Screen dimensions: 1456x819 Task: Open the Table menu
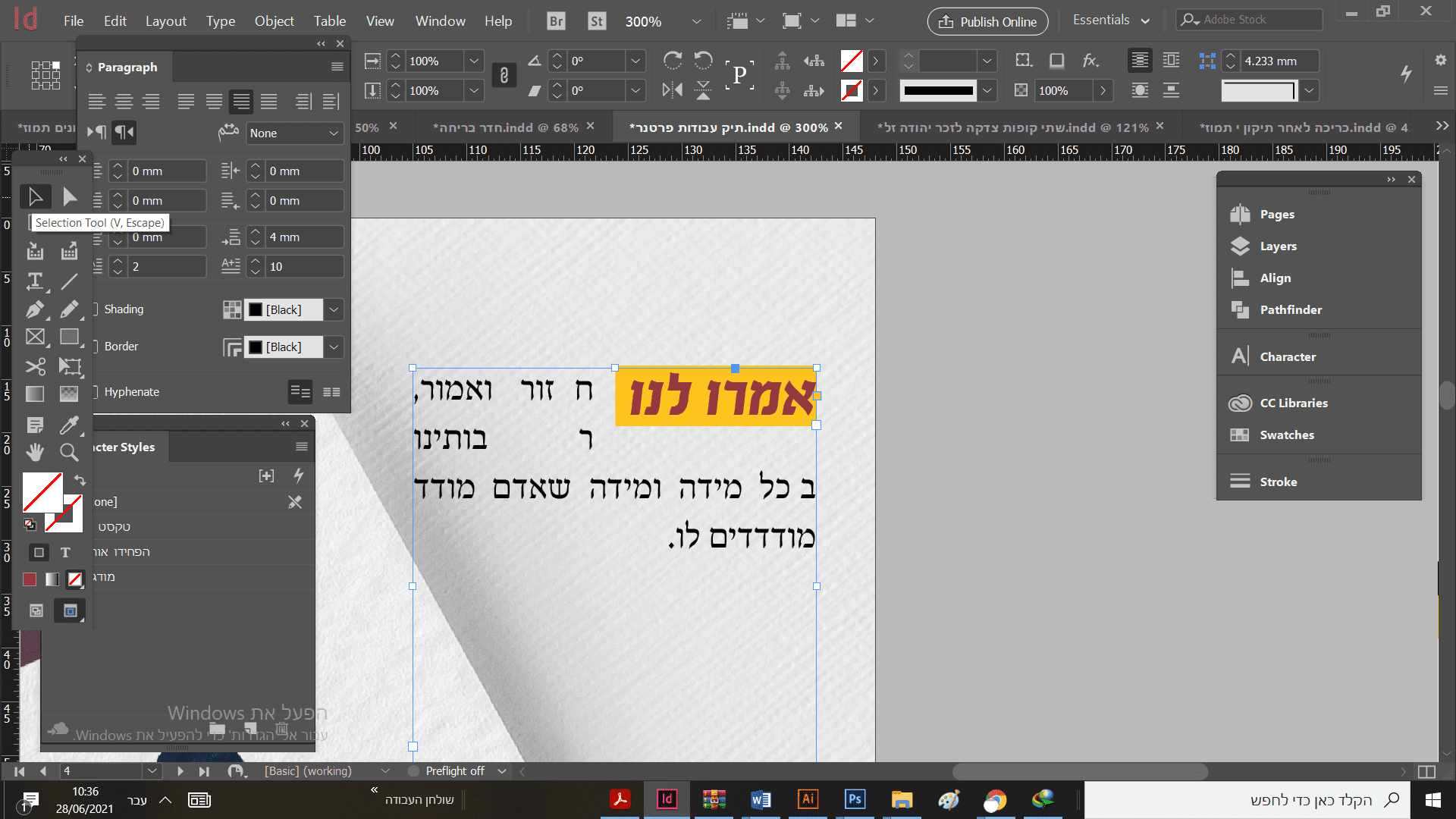point(329,21)
